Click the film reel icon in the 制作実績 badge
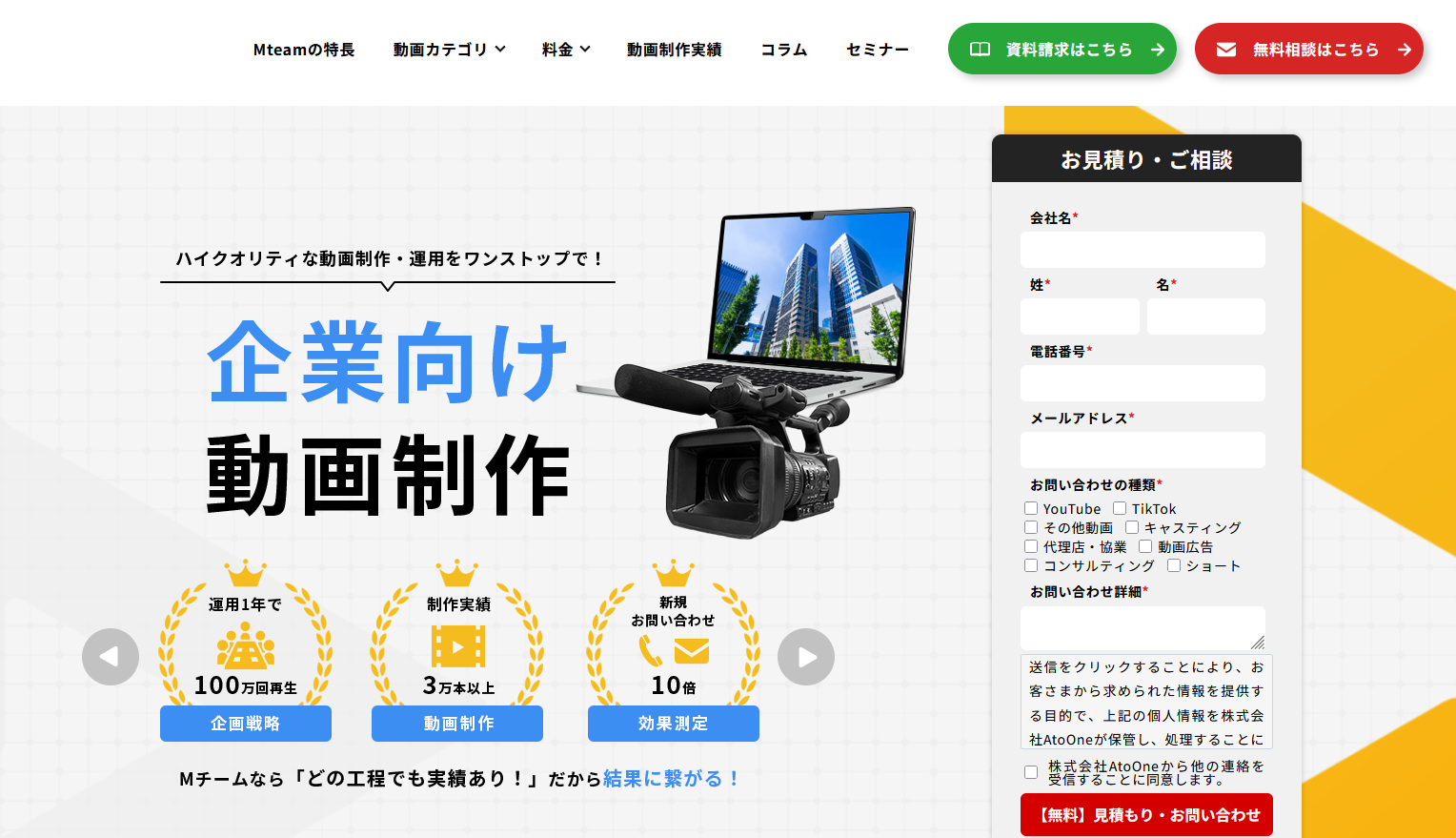The image size is (1456, 838). click(x=455, y=649)
